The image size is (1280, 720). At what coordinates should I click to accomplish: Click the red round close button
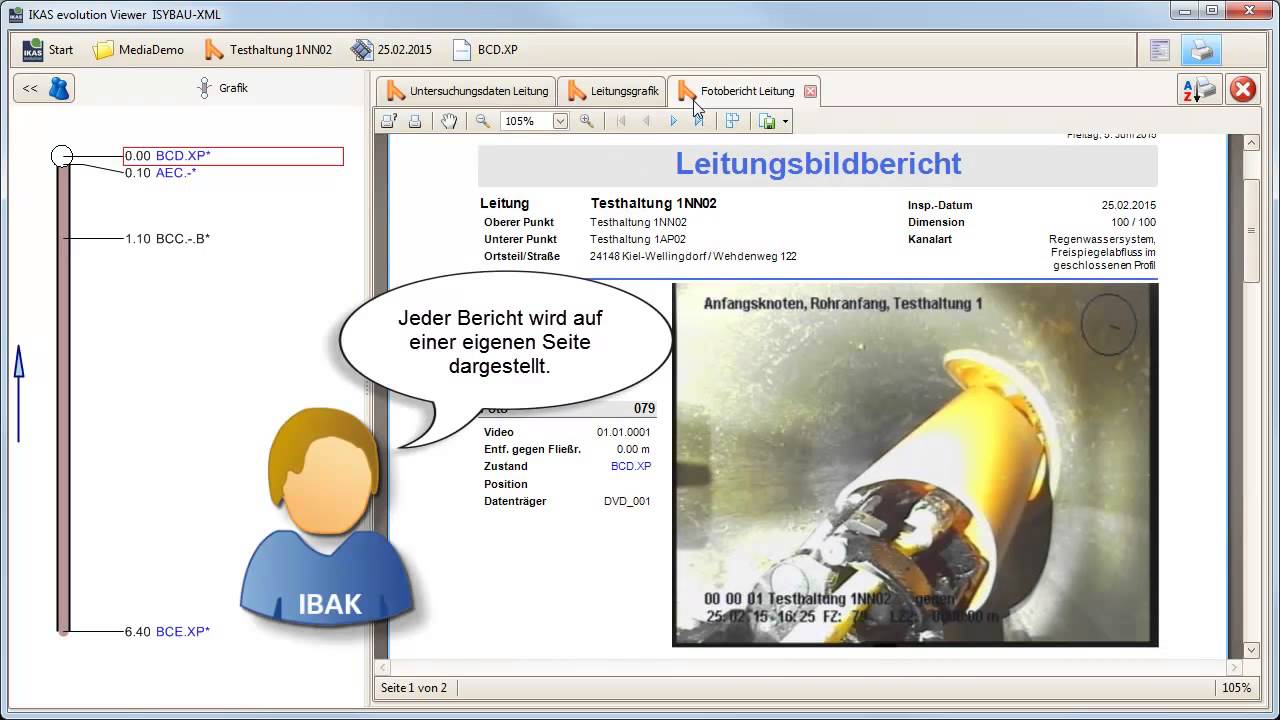(1243, 89)
